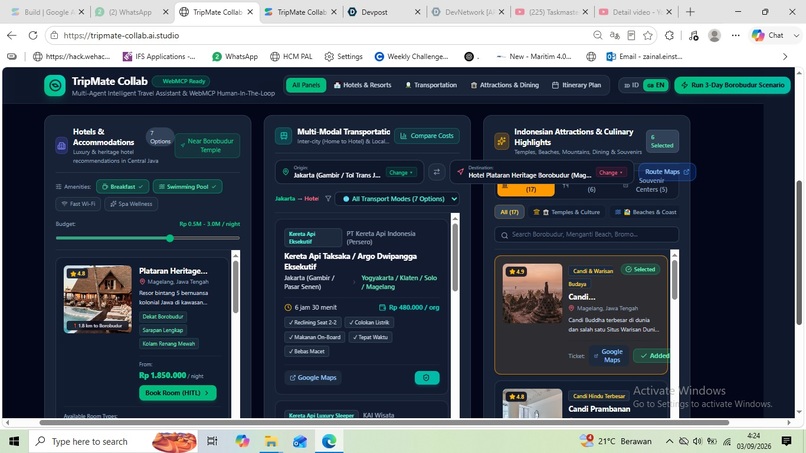
Task: Open Route Maps link
Action: tap(667, 172)
